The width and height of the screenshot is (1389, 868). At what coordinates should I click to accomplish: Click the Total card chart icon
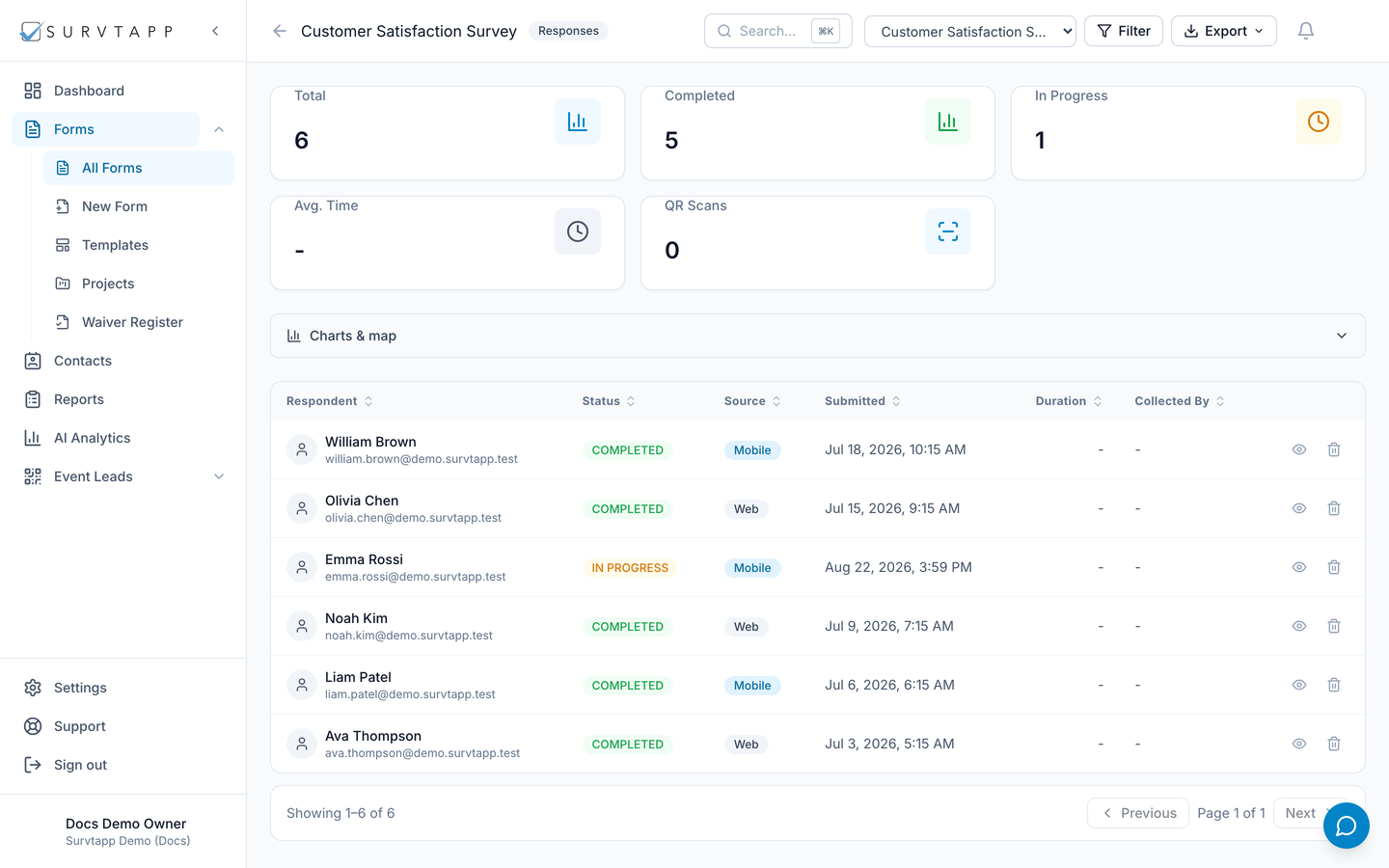(x=578, y=122)
